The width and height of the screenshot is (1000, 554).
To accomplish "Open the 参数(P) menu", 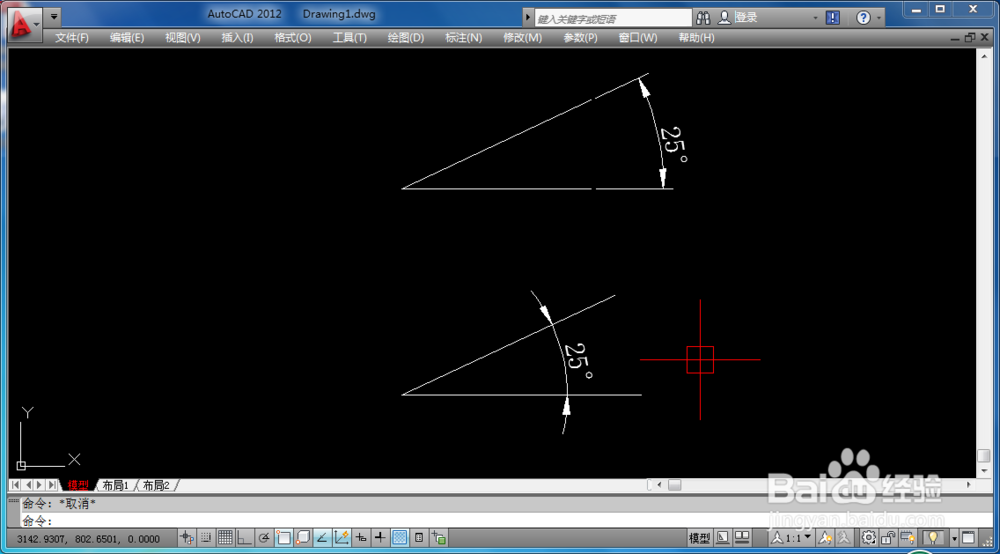I will point(580,38).
